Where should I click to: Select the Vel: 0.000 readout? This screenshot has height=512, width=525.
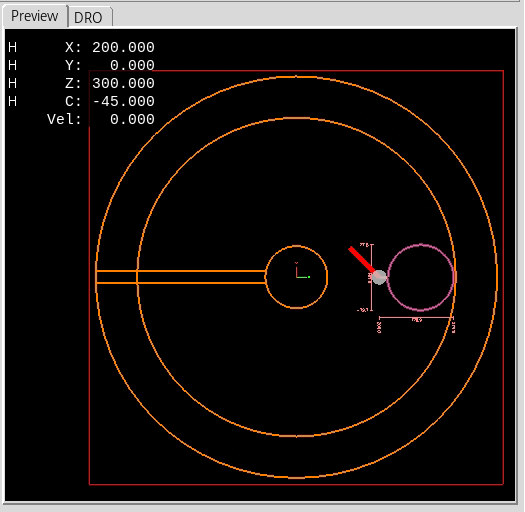(100, 119)
